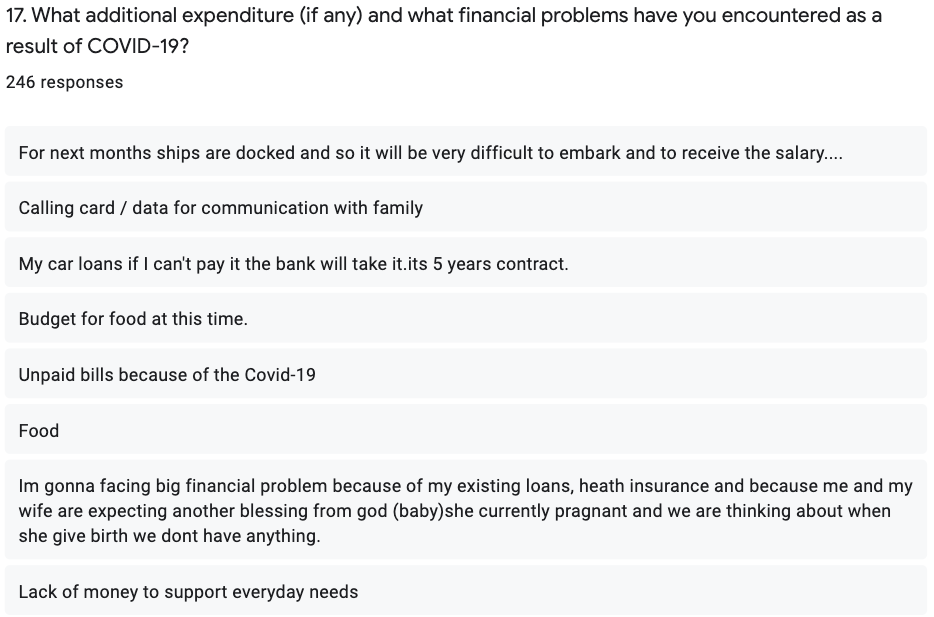
Task: Click the single-word "Food" response
Action: (x=39, y=431)
